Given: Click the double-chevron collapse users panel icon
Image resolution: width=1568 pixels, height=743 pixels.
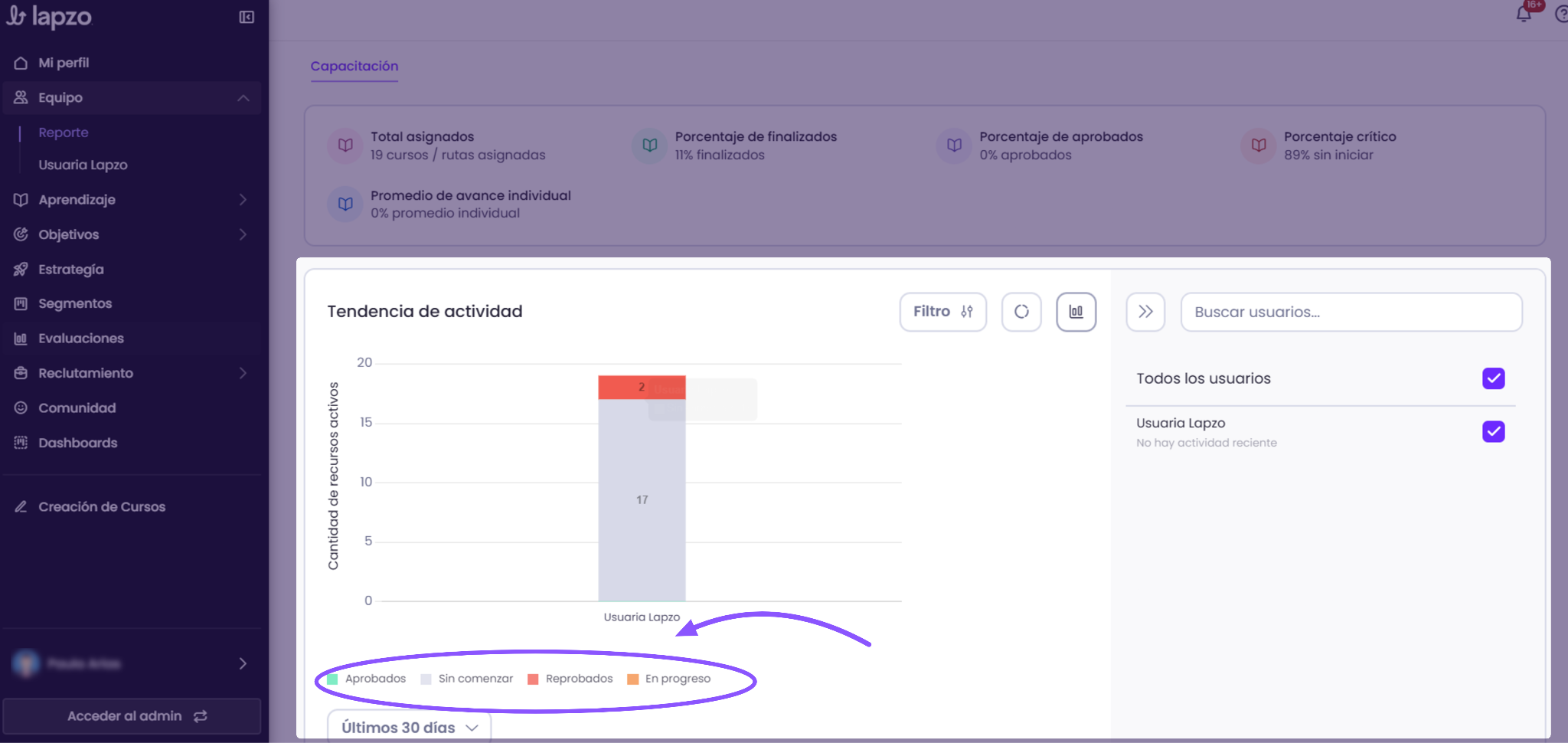Looking at the screenshot, I should pos(1145,312).
